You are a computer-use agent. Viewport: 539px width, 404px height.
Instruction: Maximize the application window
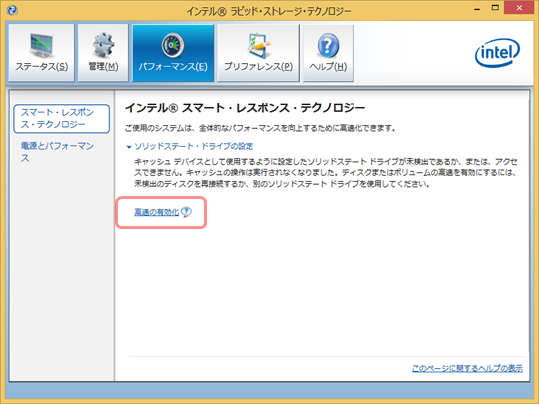click(x=495, y=8)
